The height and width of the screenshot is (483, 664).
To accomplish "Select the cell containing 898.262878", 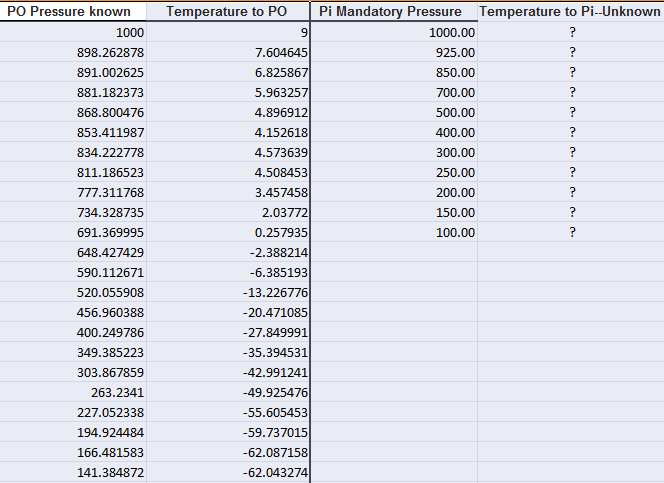I will pyautogui.click(x=110, y=52).
